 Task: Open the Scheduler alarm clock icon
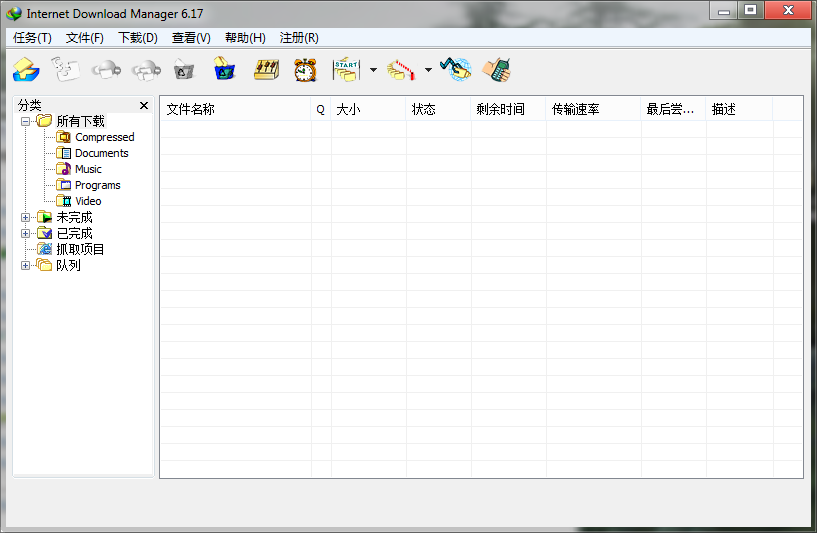[x=305, y=70]
